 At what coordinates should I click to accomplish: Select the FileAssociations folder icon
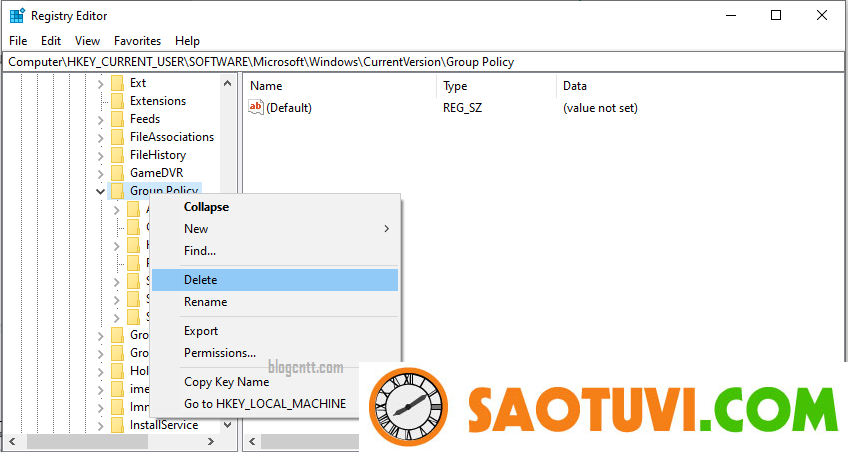pos(117,137)
